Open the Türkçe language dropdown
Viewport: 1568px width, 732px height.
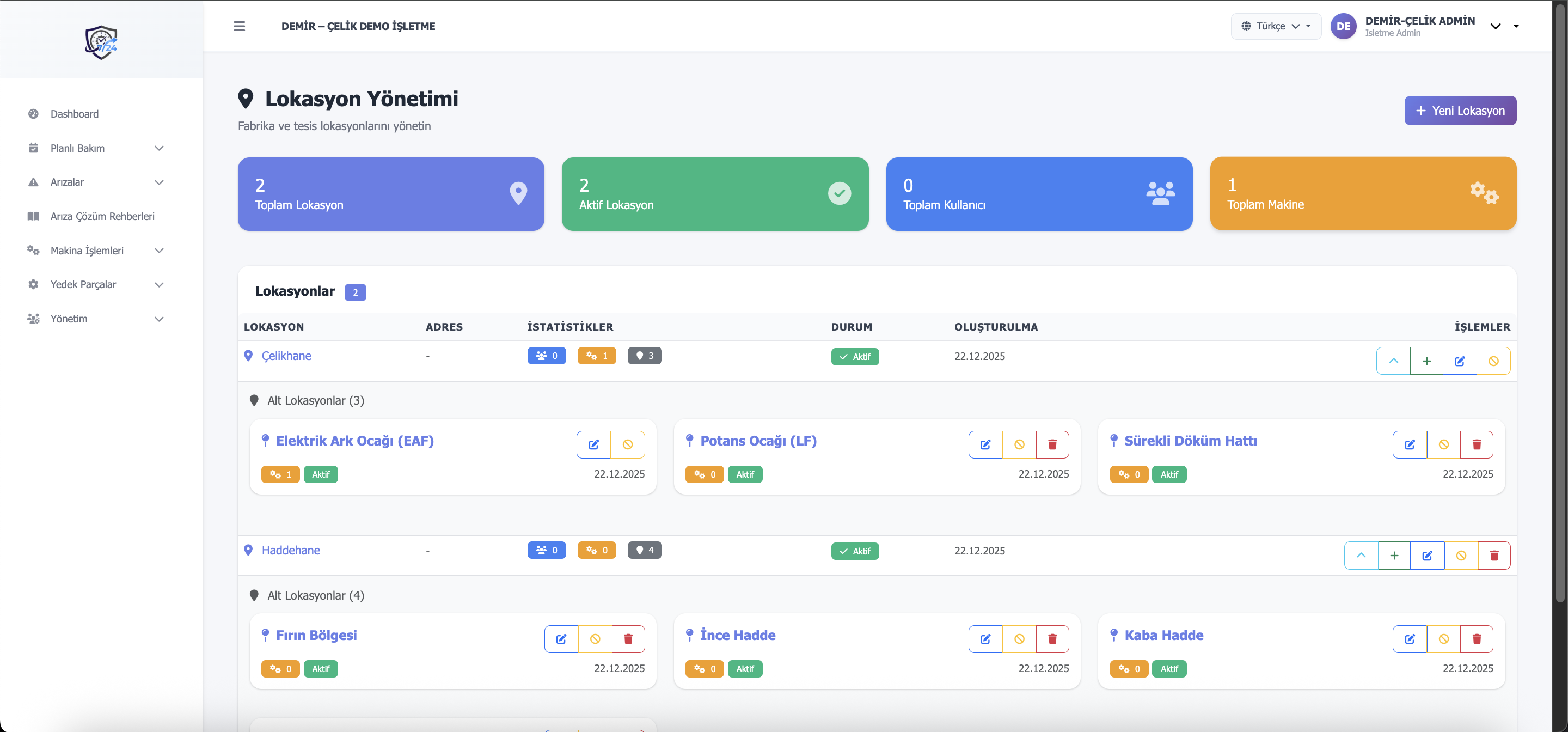pos(1276,26)
